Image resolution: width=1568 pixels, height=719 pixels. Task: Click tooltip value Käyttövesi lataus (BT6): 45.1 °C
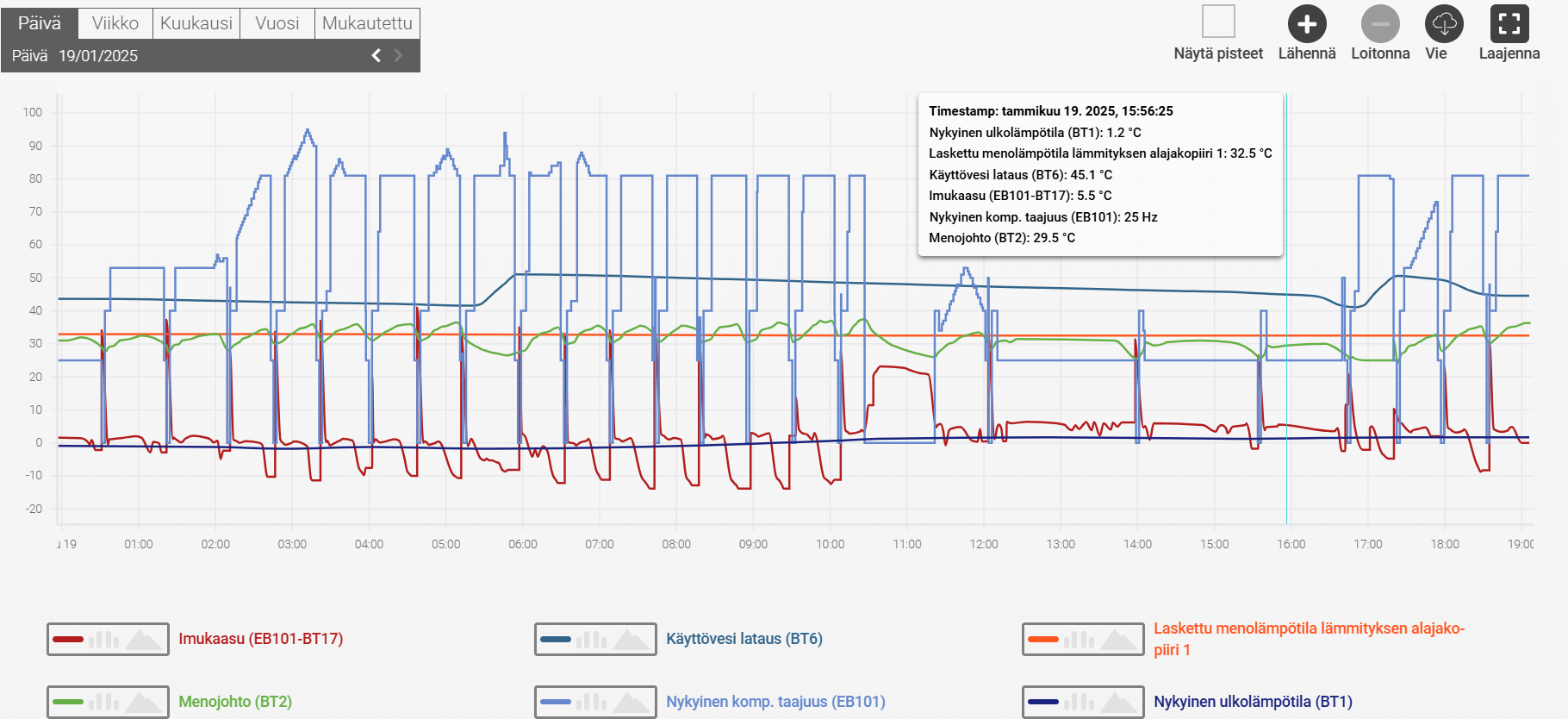click(1020, 175)
